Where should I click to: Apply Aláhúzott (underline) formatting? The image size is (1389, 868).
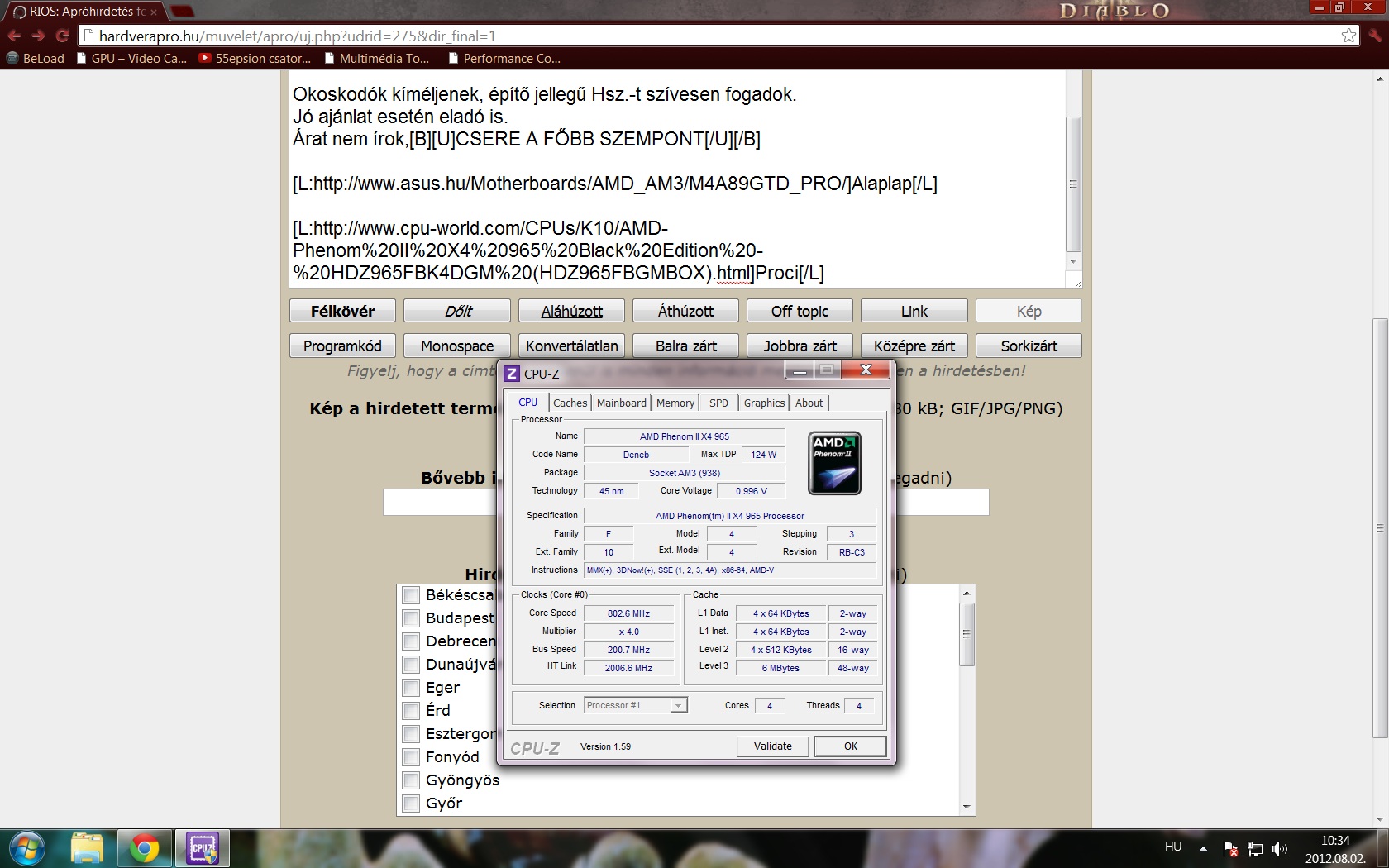click(571, 311)
